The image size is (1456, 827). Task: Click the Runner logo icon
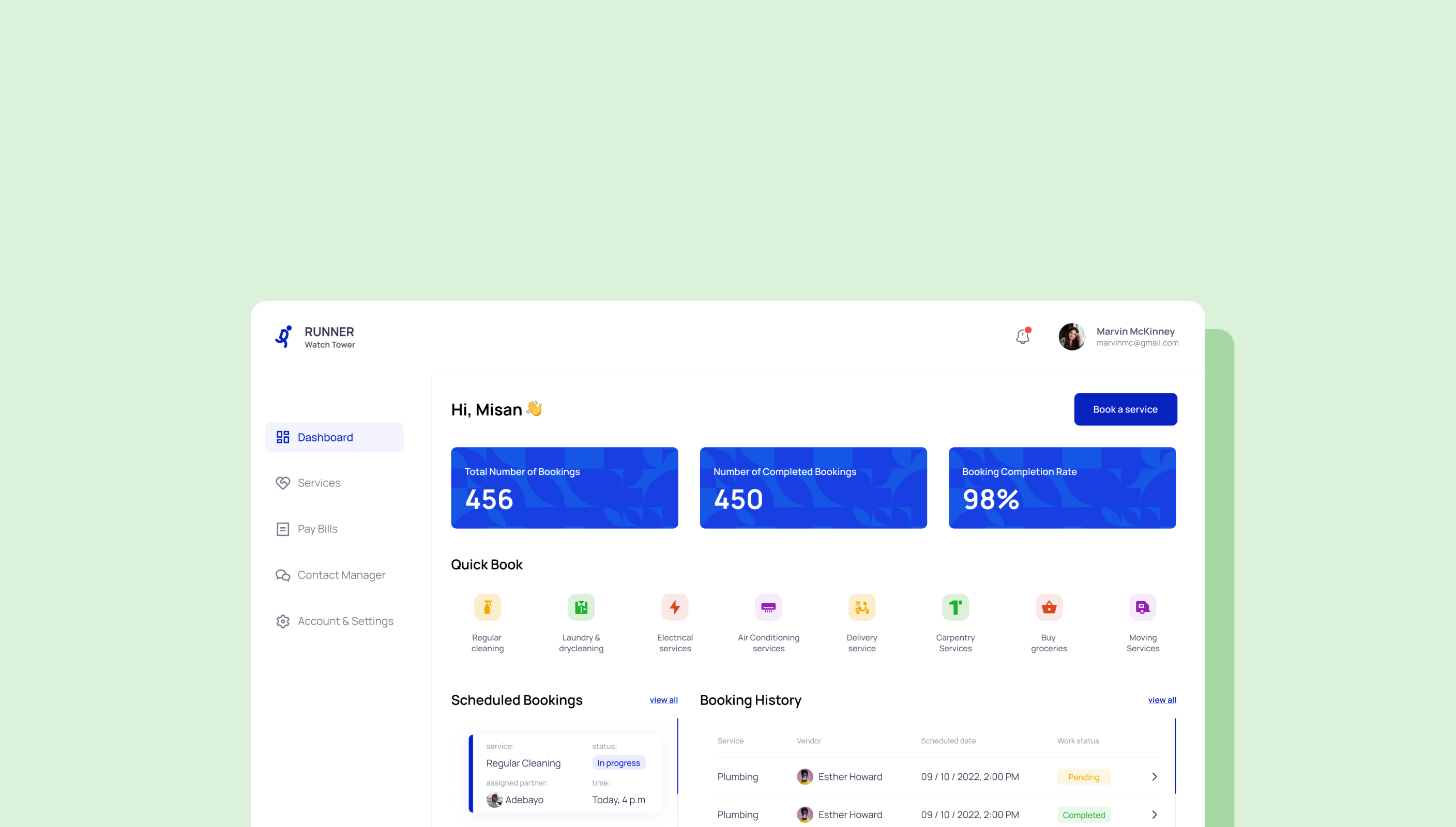pos(283,337)
